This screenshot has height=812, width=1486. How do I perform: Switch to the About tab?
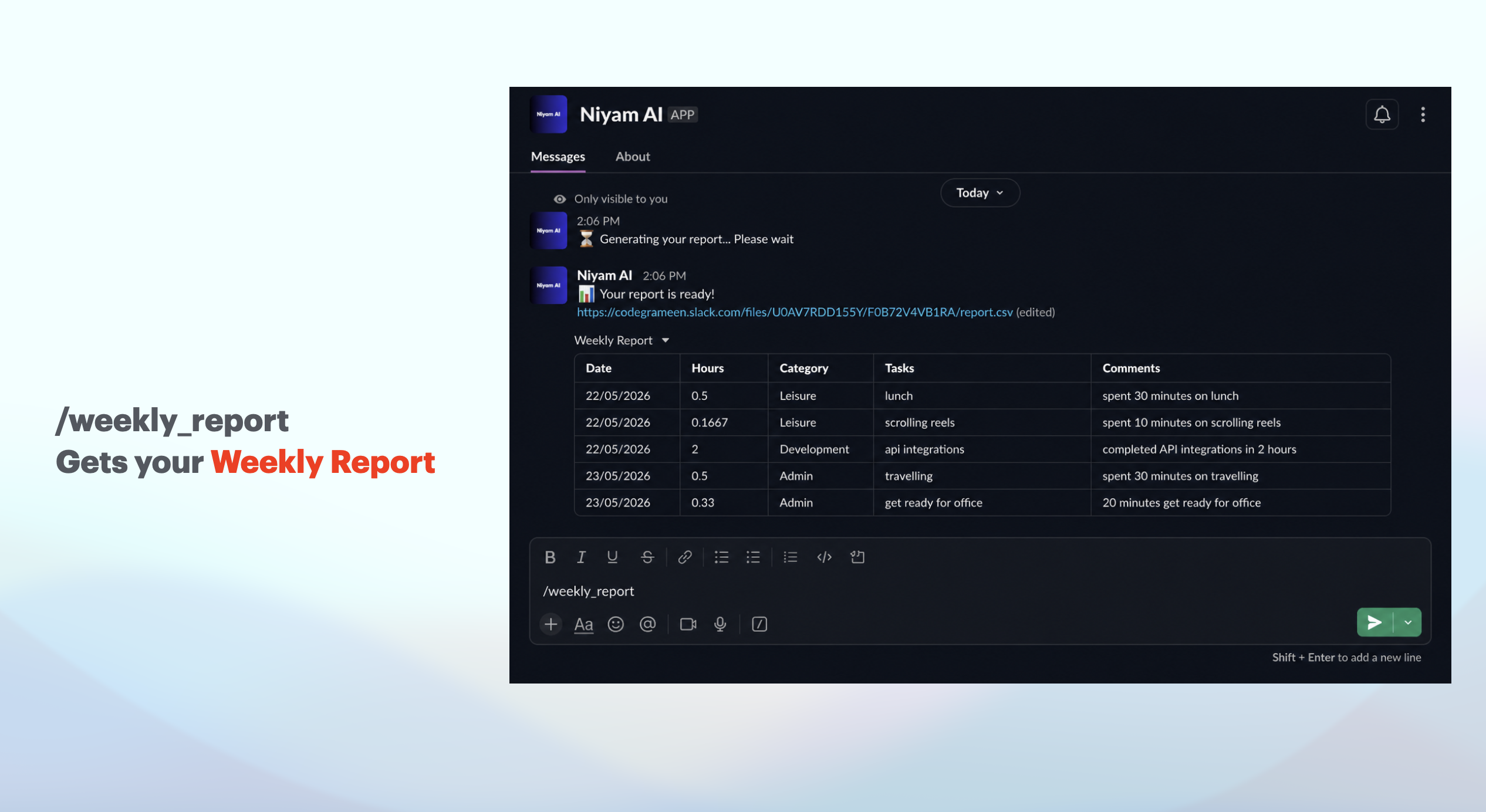[633, 157]
